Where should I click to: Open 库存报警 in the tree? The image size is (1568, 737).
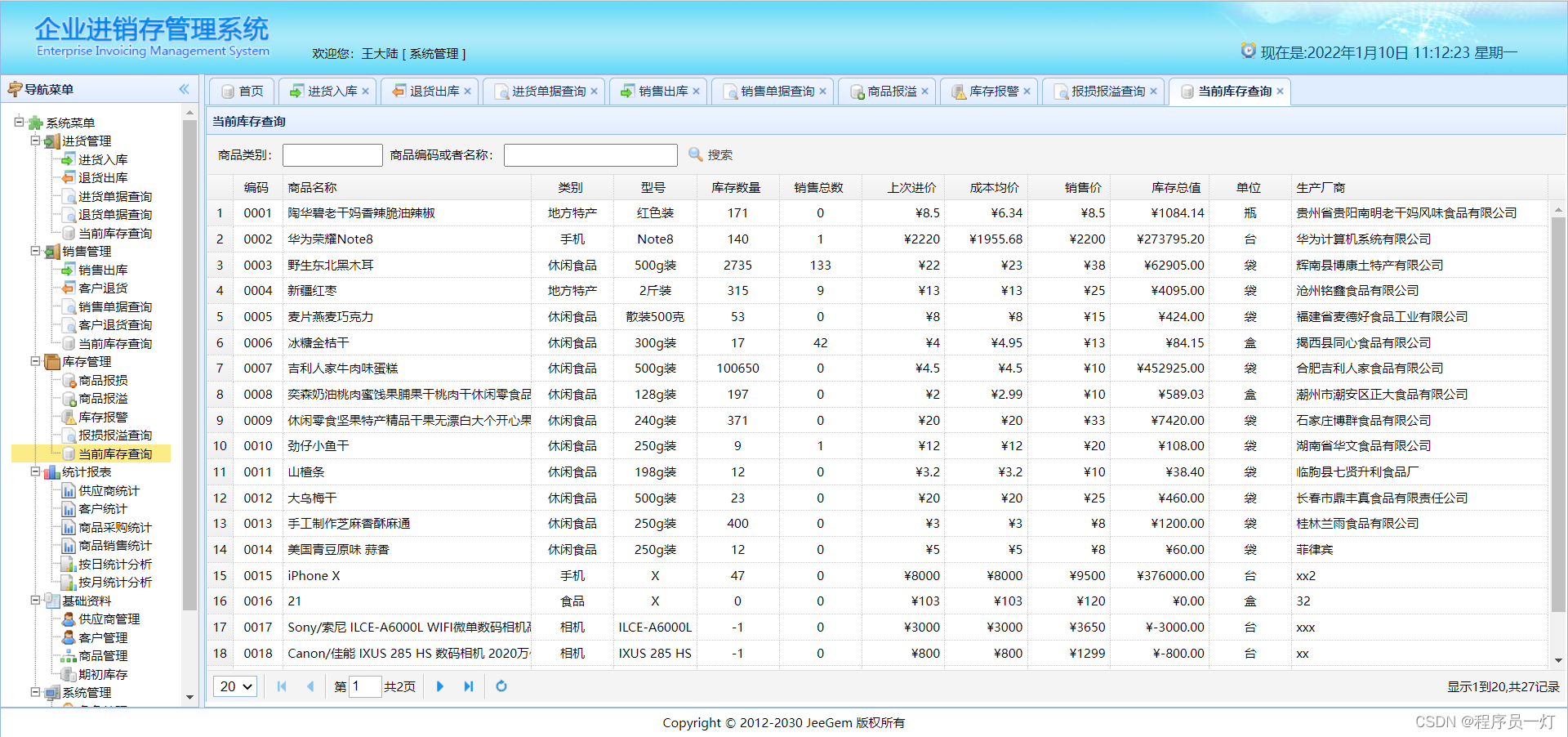point(103,417)
